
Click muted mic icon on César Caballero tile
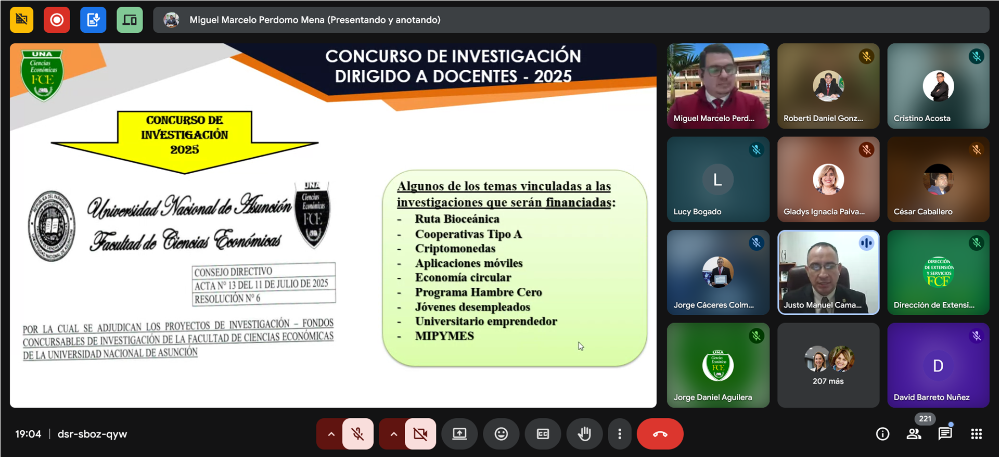point(976,150)
